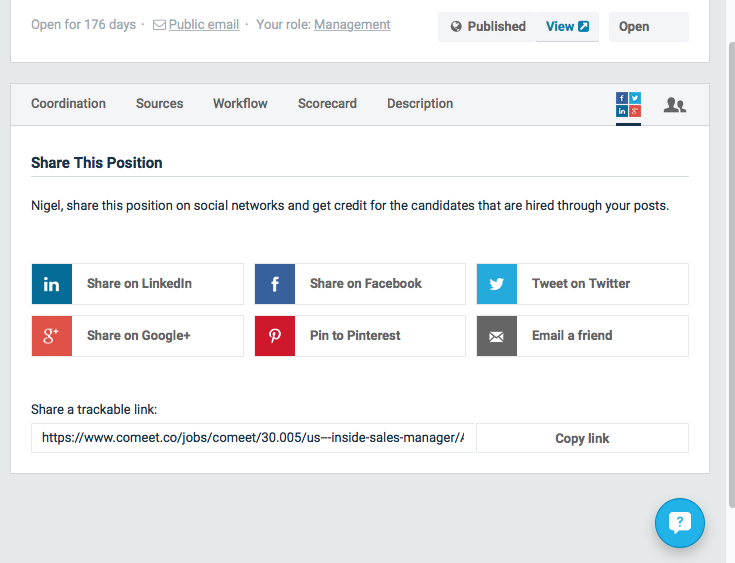This screenshot has height=563, width=735.
Task: Click the Twitter bird icon
Action: tap(497, 284)
